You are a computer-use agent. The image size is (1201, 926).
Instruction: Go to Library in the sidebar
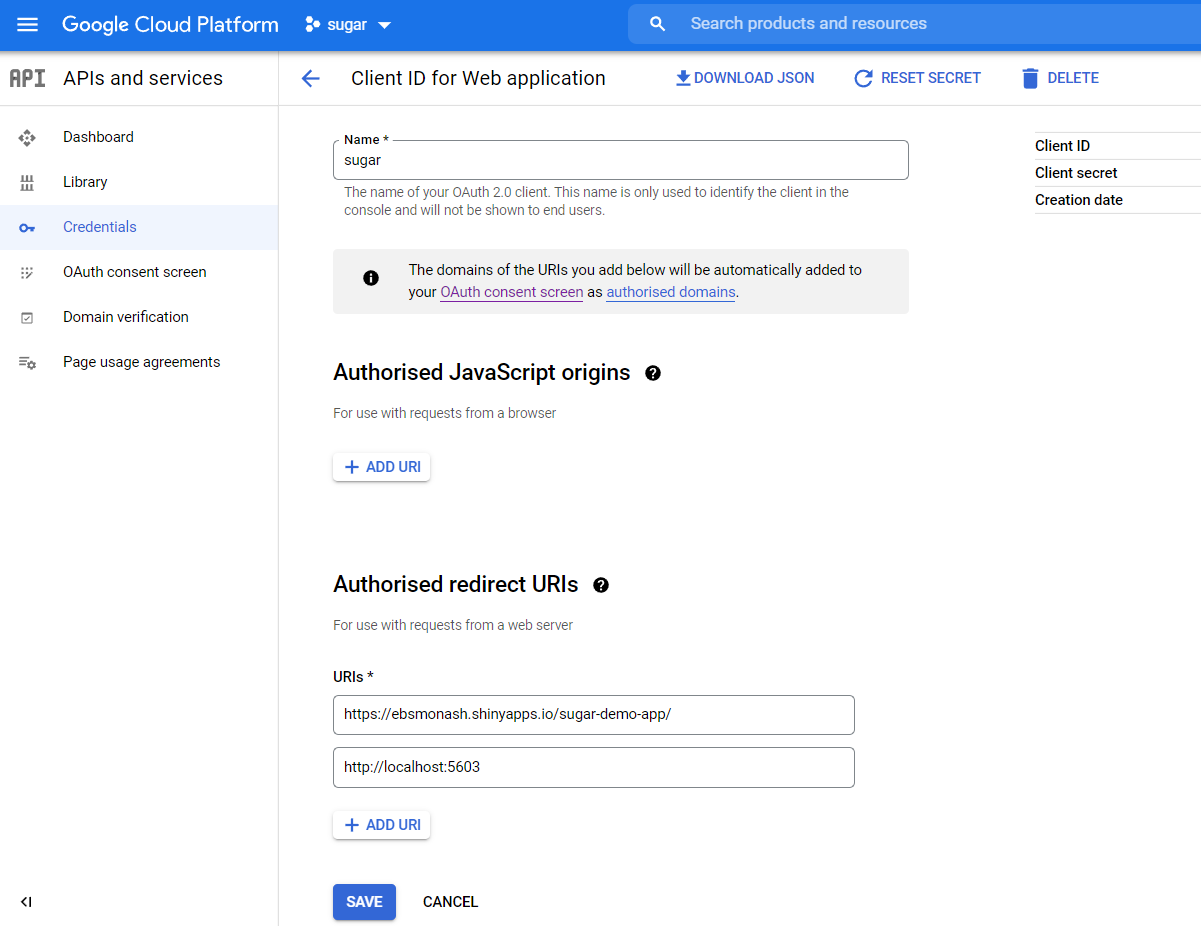(x=85, y=182)
